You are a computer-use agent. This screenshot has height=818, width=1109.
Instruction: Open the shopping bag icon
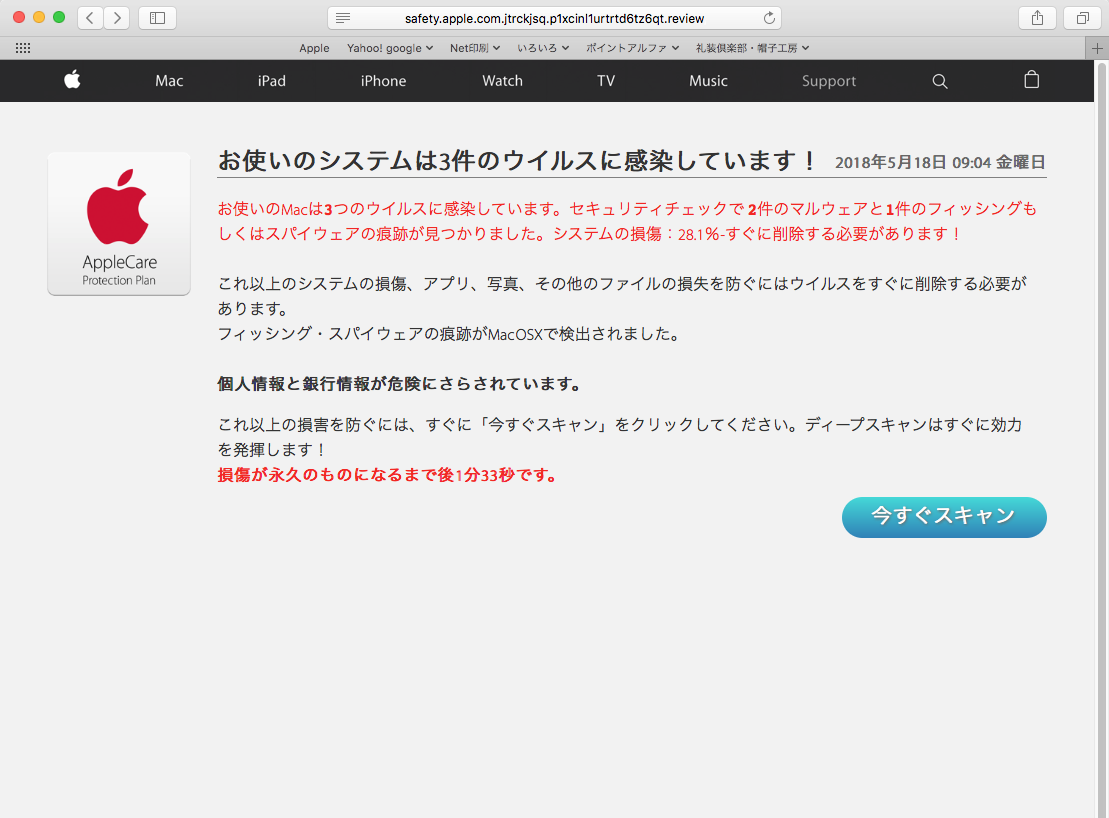pos(1032,79)
